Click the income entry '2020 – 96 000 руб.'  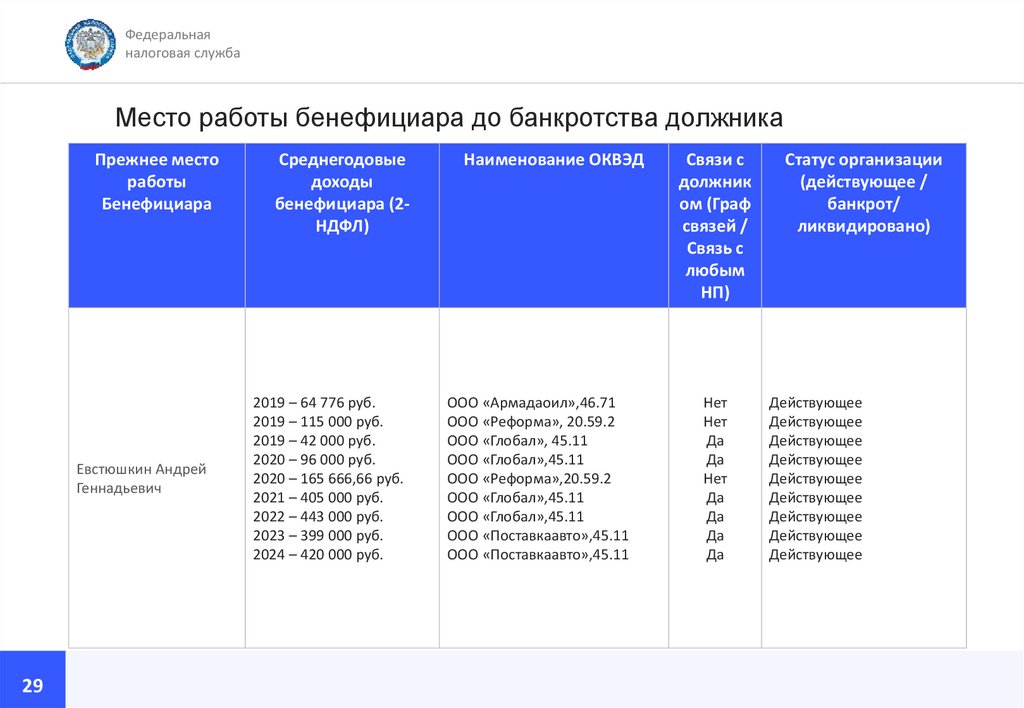[314, 460]
